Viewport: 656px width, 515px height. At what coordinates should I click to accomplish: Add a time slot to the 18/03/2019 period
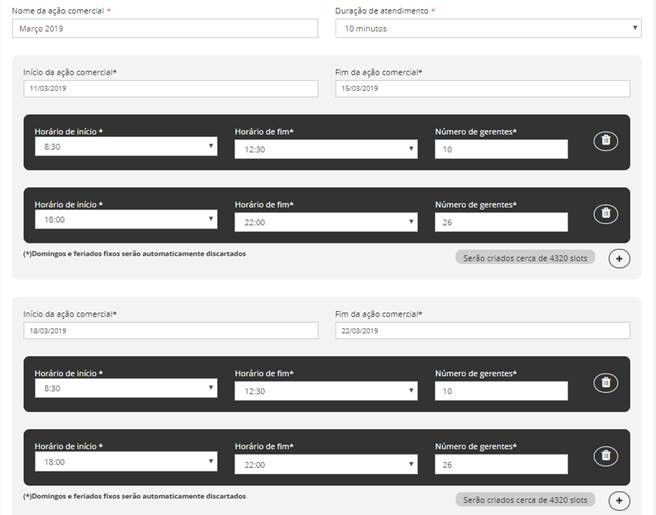pyautogui.click(x=619, y=500)
